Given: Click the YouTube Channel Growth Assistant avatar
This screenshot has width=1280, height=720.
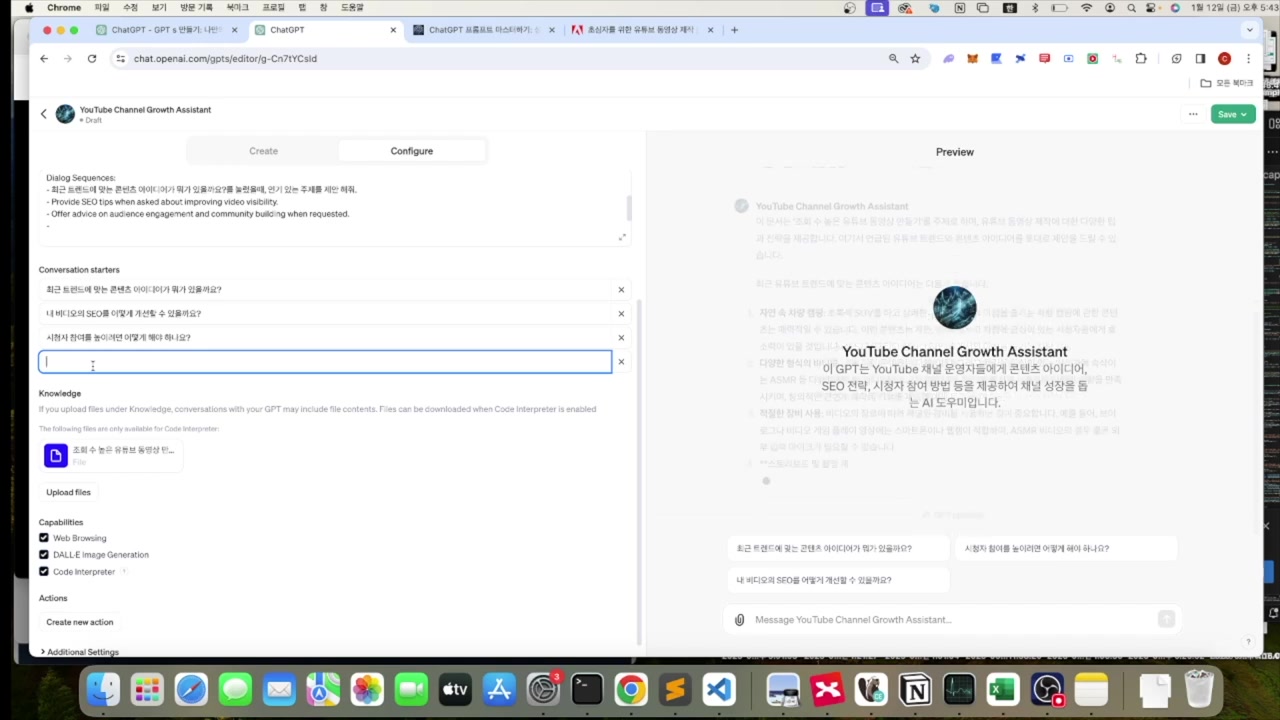Looking at the screenshot, I should pos(65,114).
